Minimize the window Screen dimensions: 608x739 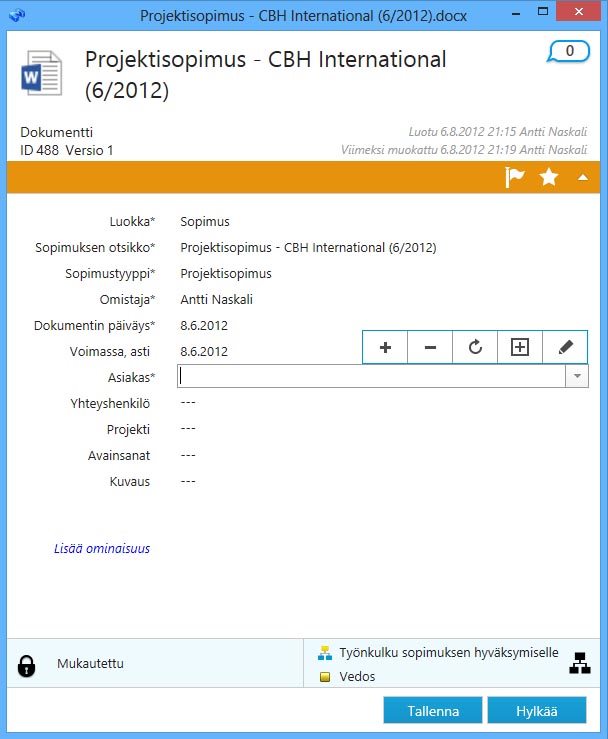516,13
